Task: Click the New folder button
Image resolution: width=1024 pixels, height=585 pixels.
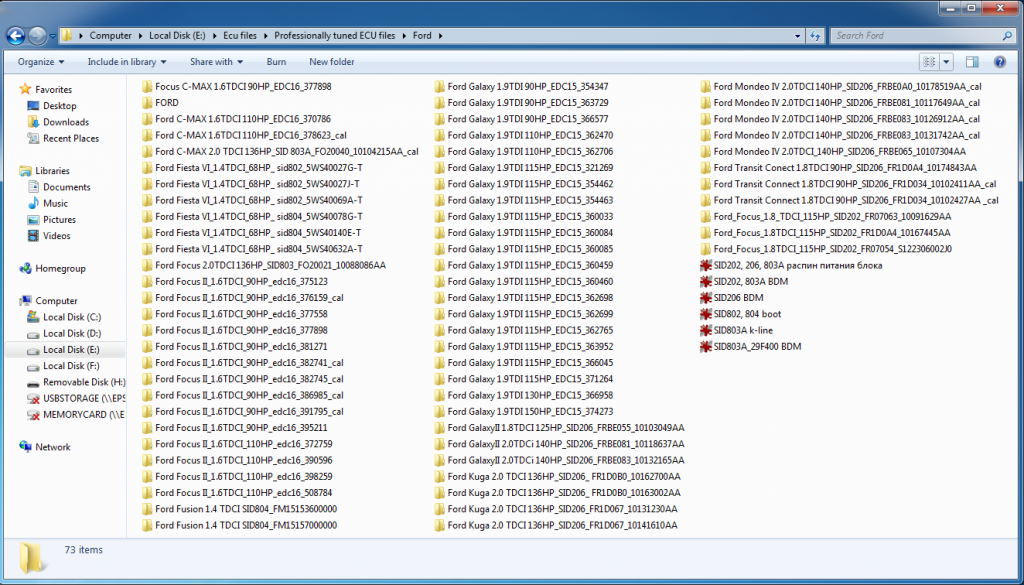Action: click(333, 61)
